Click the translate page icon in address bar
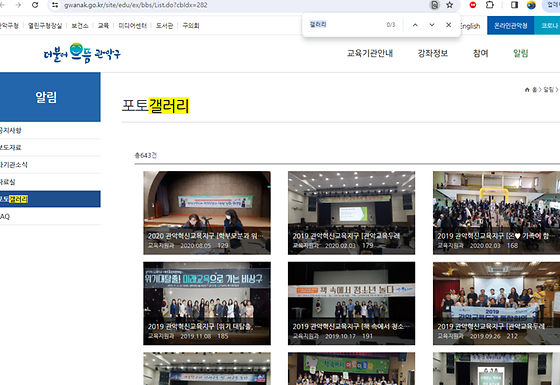The image size is (560, 385). [434, 5]
